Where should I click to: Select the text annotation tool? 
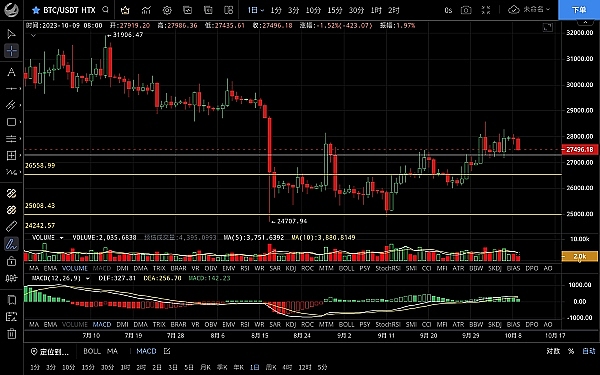click(11, 72)
